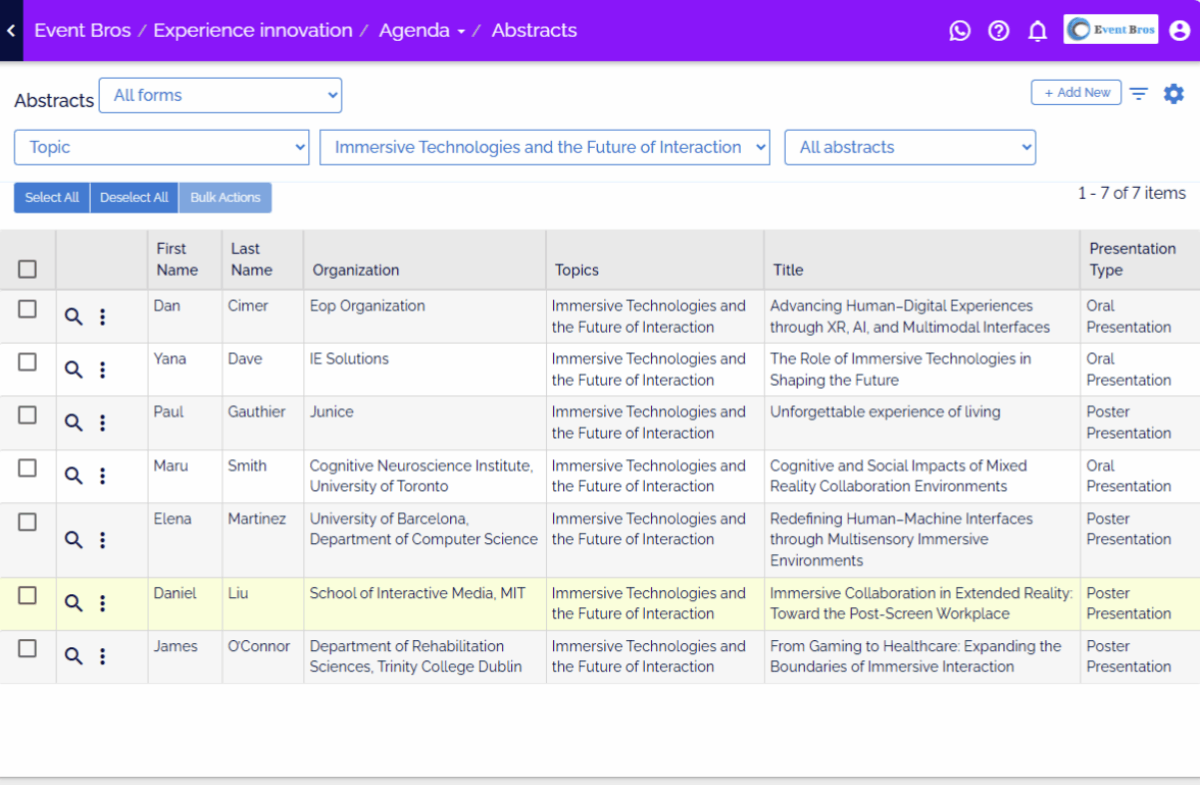
Task: Open the Agenda breadcrumb menu
Action: tap(421, 31)
